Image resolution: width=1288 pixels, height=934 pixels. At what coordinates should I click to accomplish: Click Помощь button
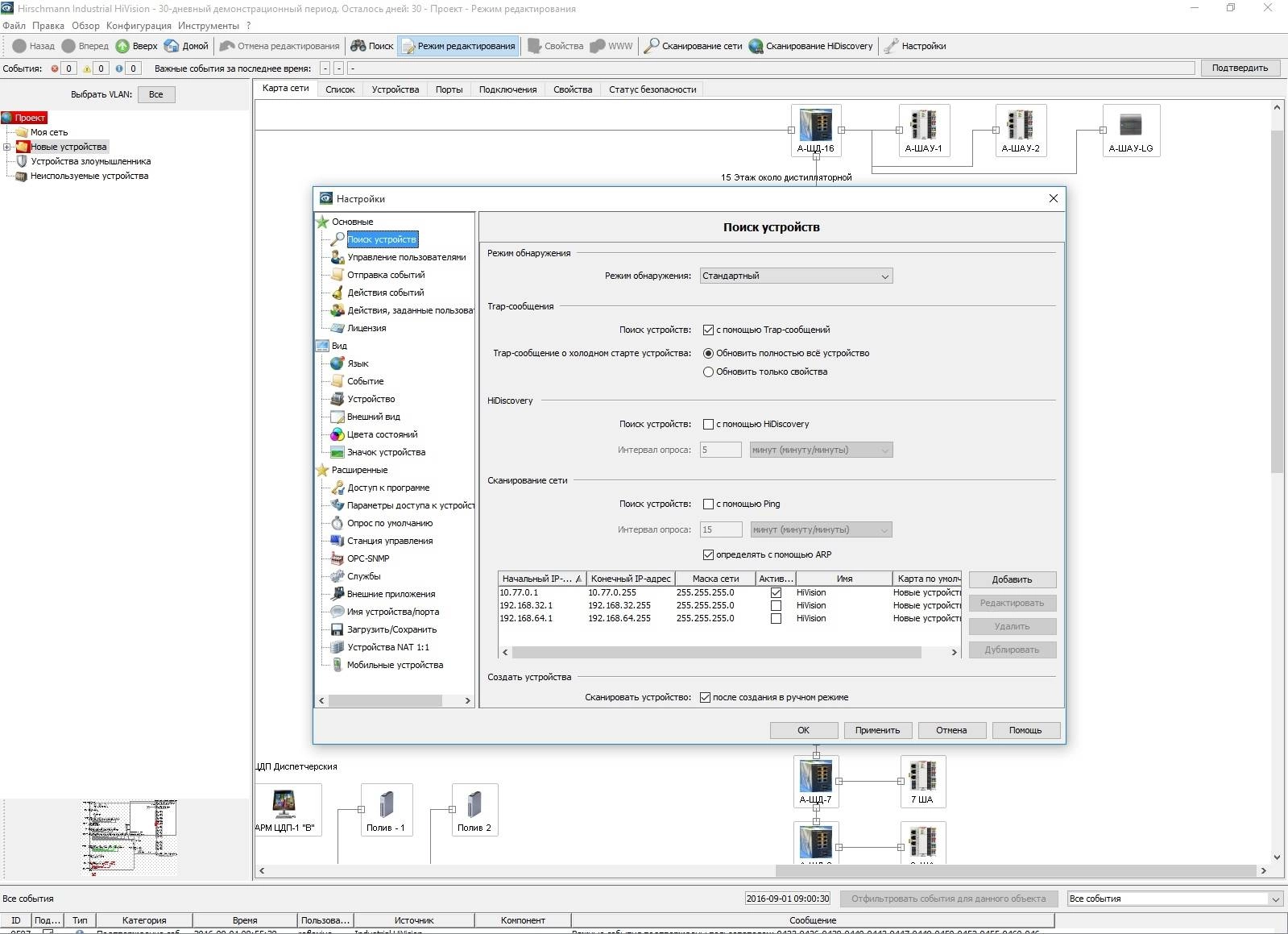1025,730
